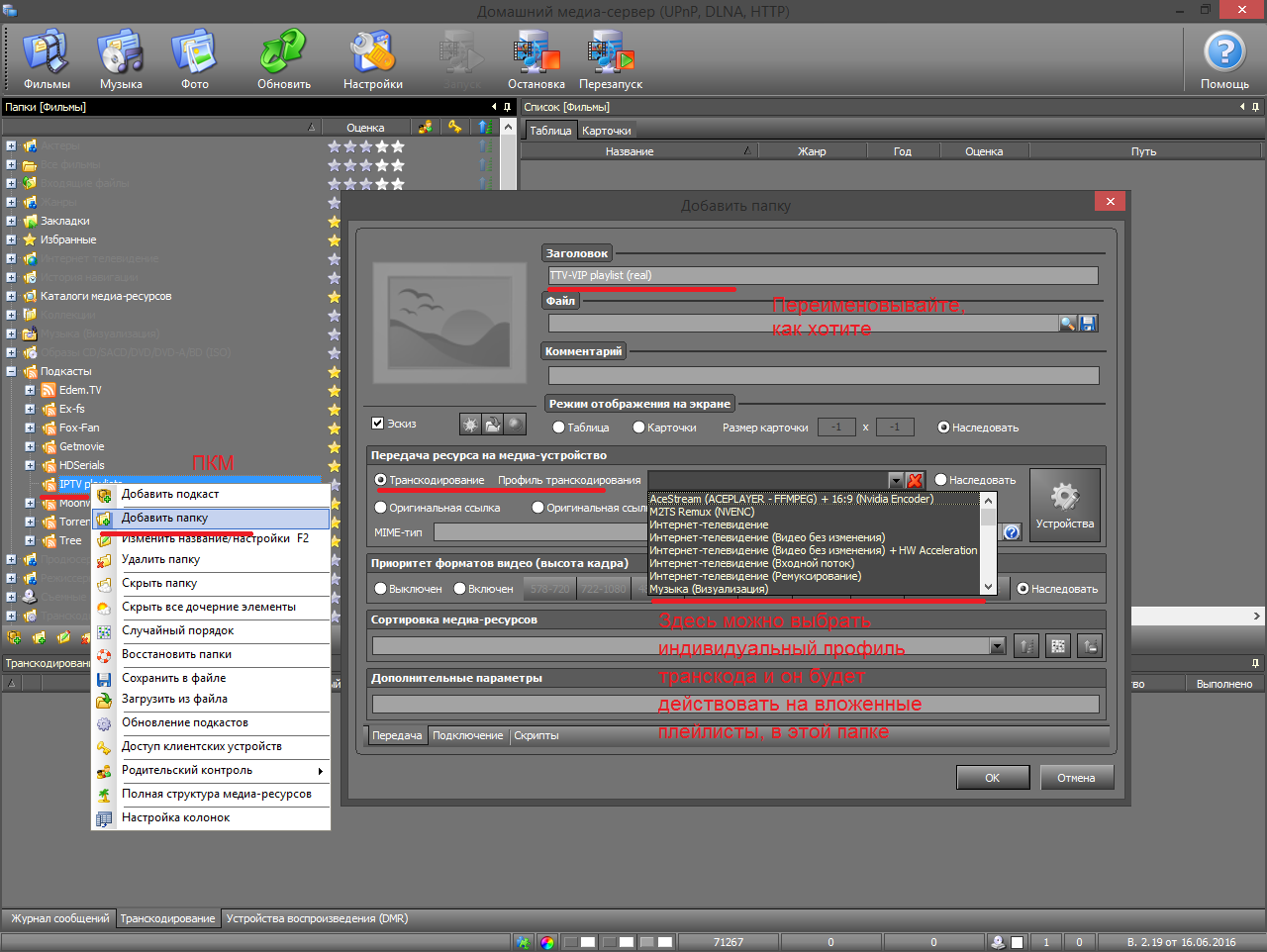Click the Заголовок title input field
The image size is (1267, 952).
point(823,276)
